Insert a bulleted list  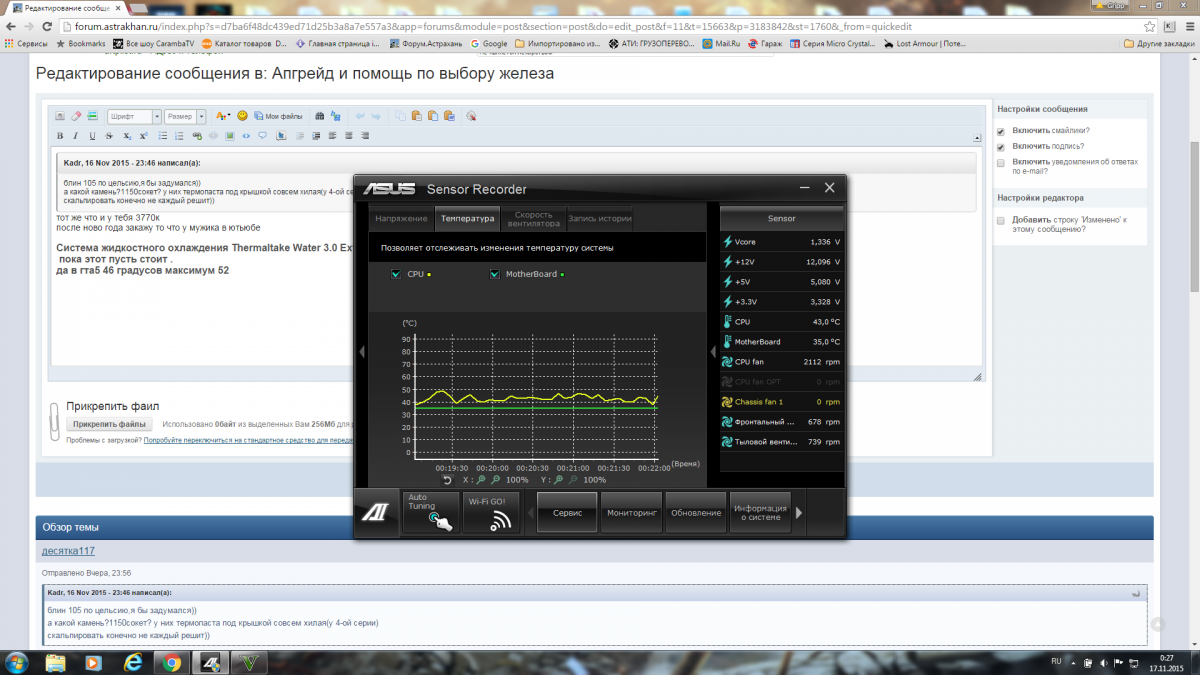click(x=162, y=135)
